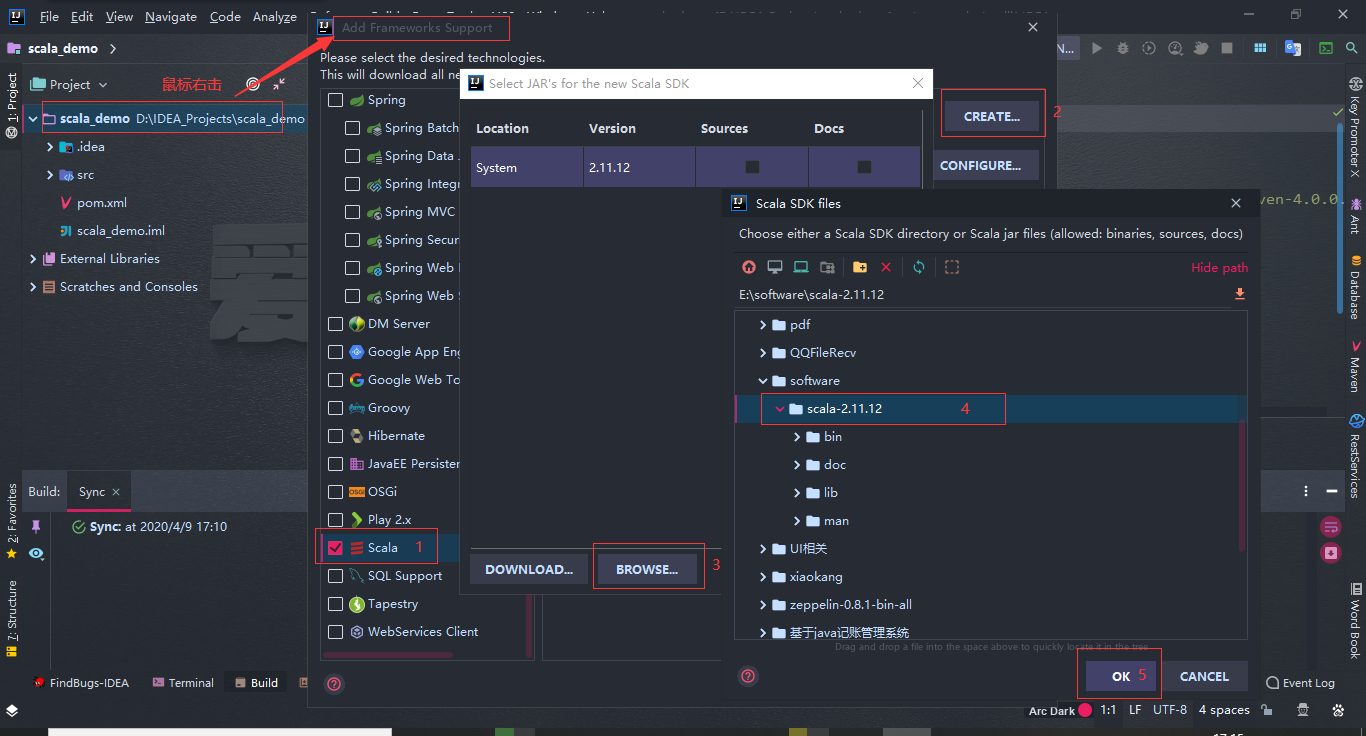Viewport: 1366px width, 736px height.
Task: Click the Desktop directory icon in file chooser
Action: (774, 267)
